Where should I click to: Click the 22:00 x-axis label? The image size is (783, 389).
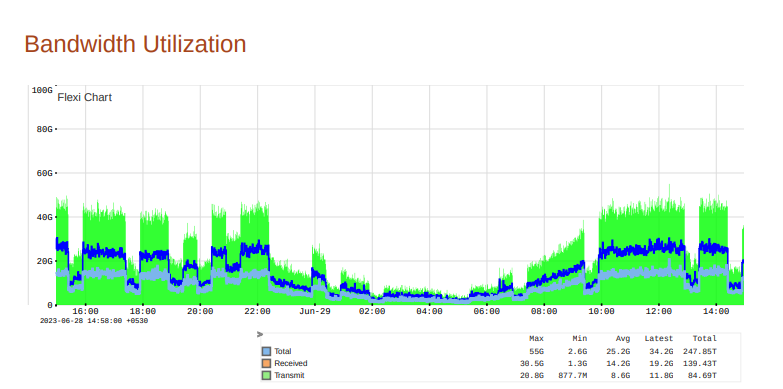click(x=258, y=311)
